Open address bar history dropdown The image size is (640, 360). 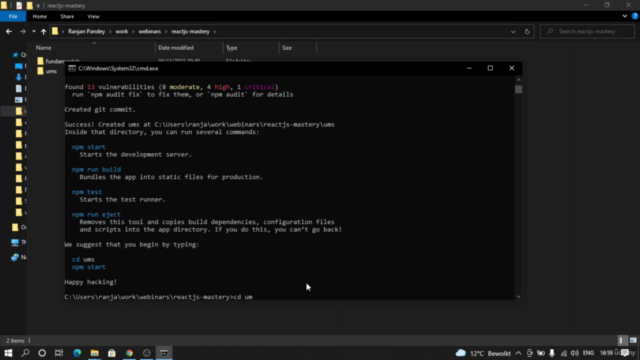coord(513,31)
